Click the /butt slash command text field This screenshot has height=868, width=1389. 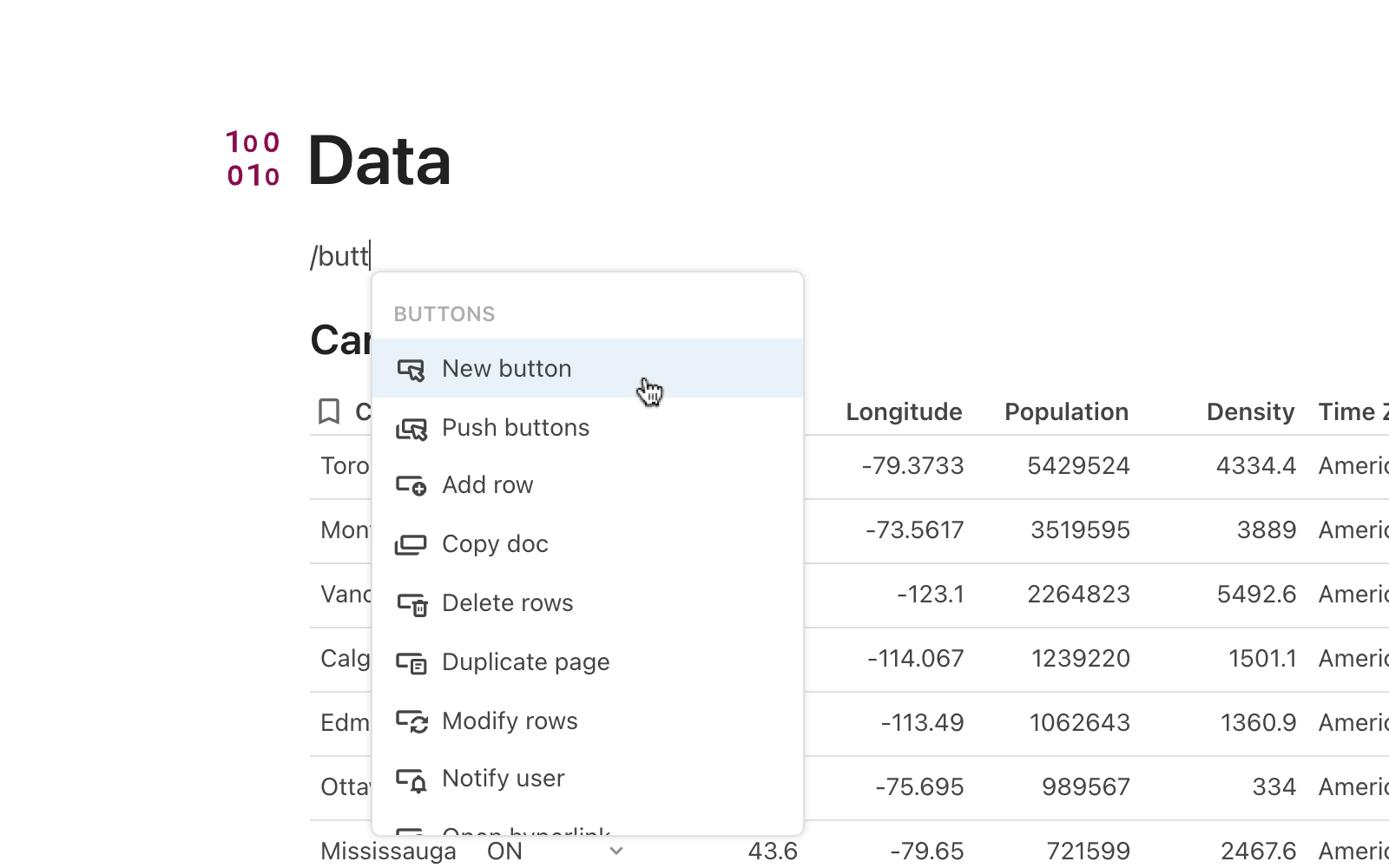coord(341,255)
